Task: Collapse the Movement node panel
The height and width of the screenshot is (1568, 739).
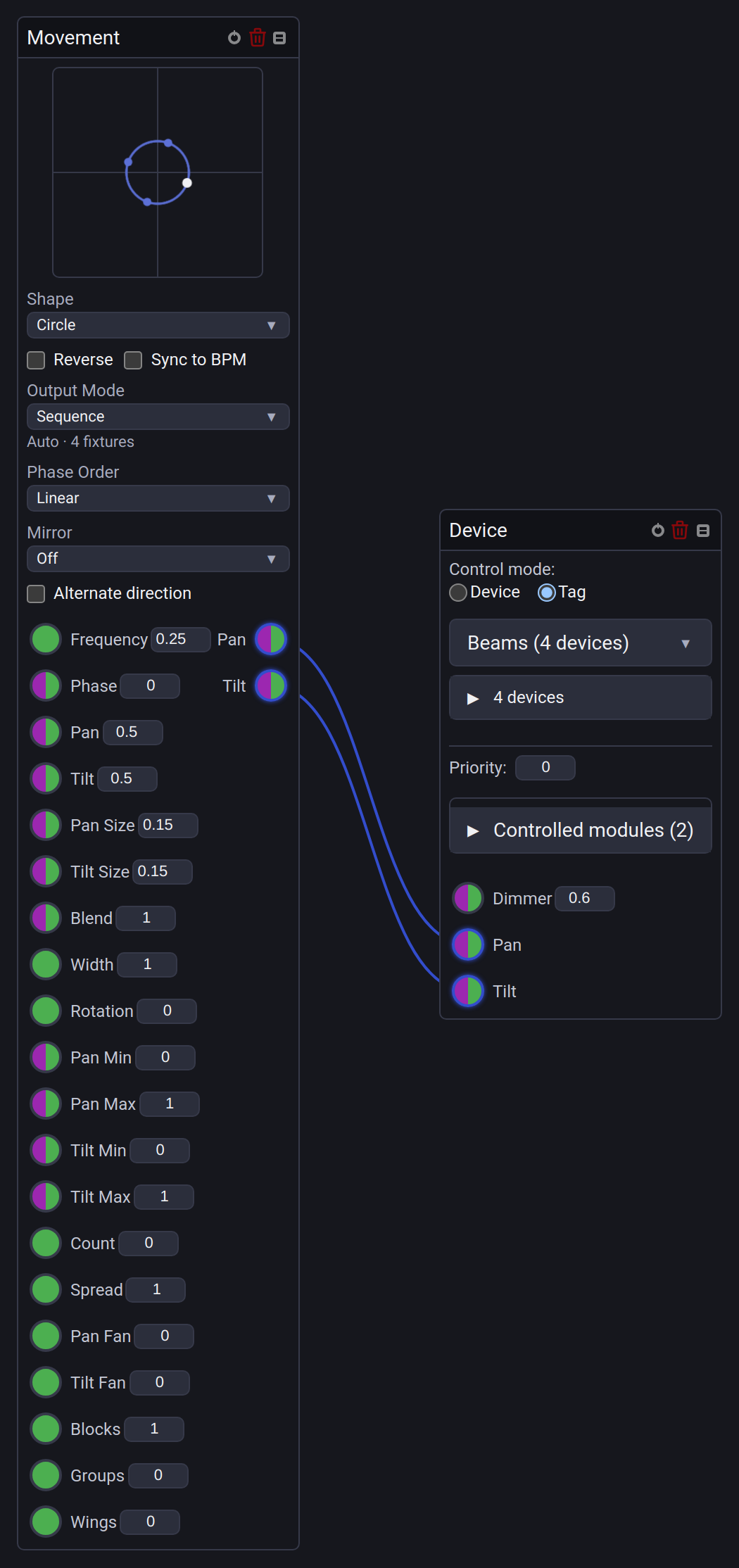Action: point(279,38)
